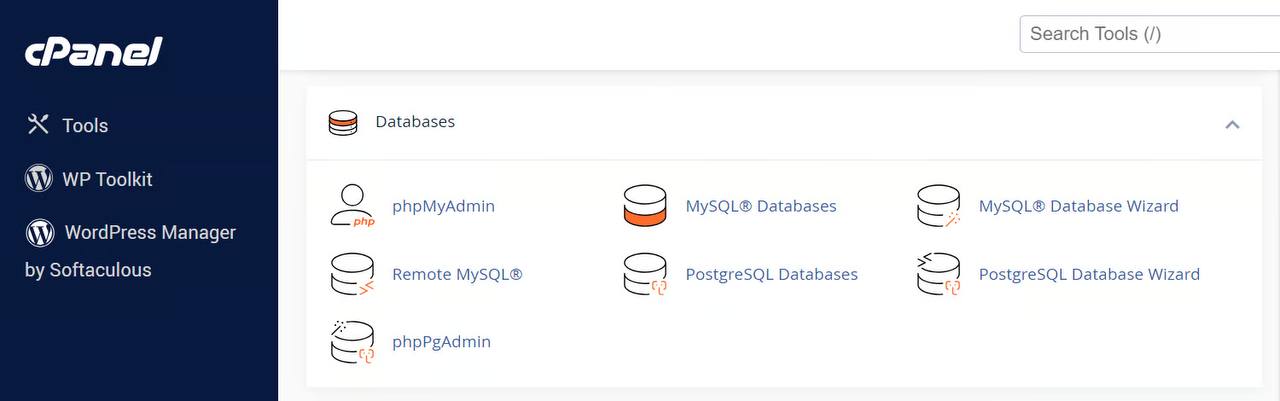Viewport: 1280px width, 401px height.
Task: Click the WP Toolkit WordPress icon
Action: click(x=38, y=179)
